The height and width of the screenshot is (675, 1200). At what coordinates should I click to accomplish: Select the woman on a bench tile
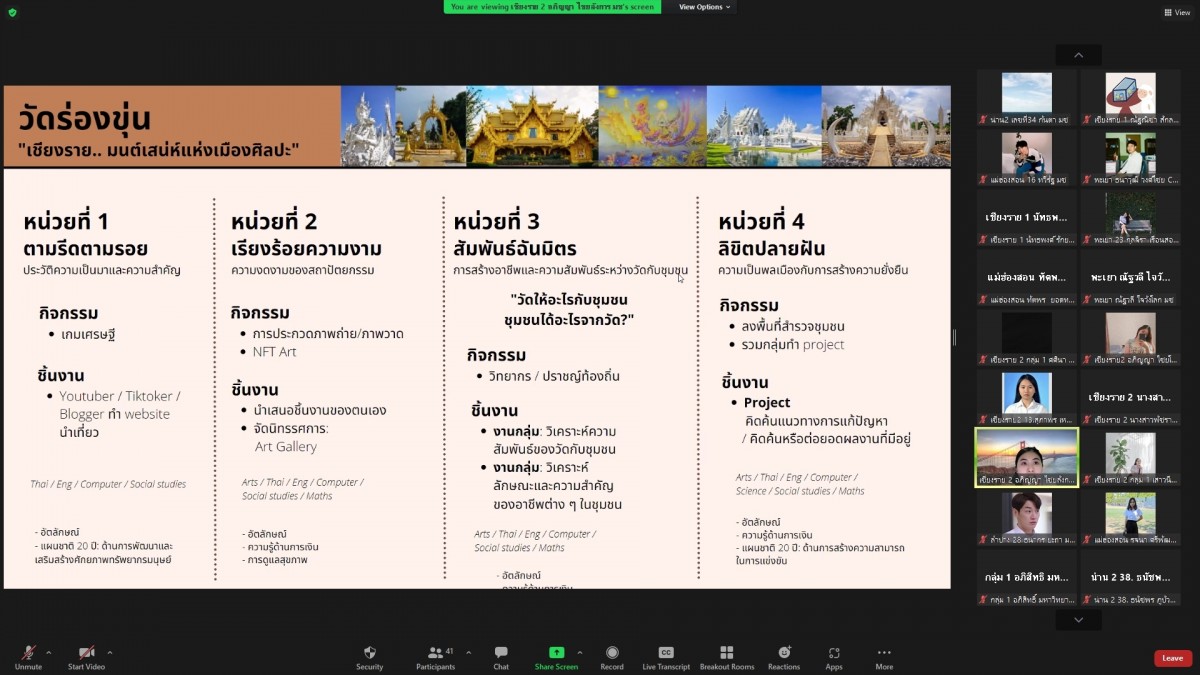[x=1130, y=217]
